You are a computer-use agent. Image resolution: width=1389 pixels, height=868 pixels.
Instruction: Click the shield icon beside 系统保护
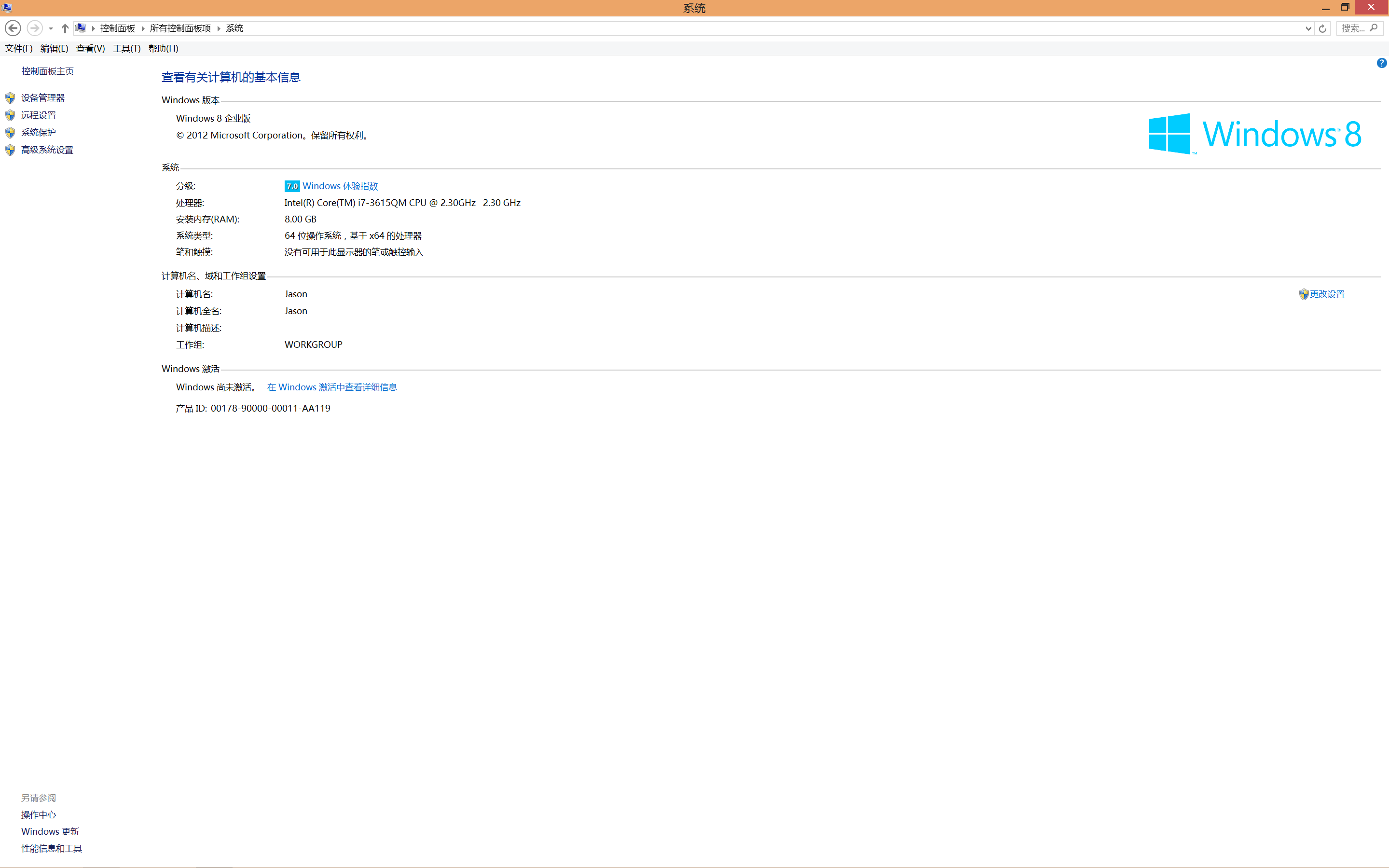[x=10, y=132]
